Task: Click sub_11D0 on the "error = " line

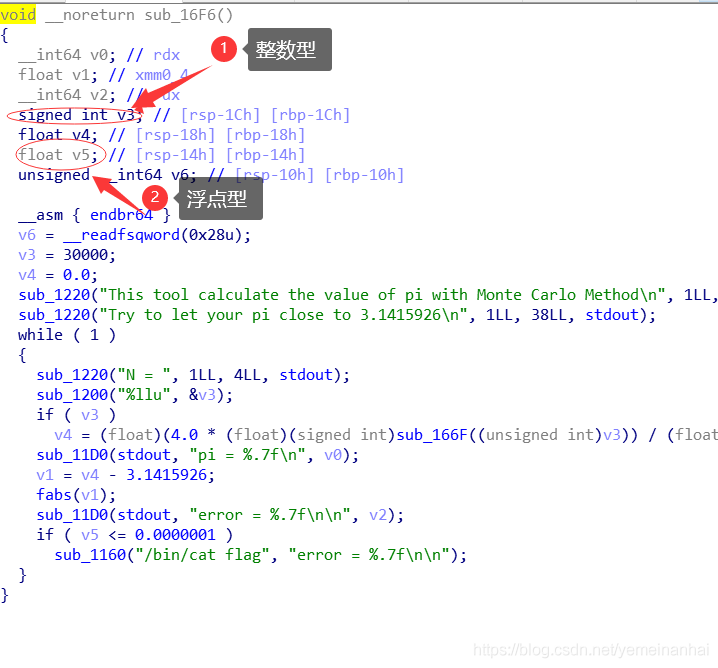Action: tap(72, 515)
